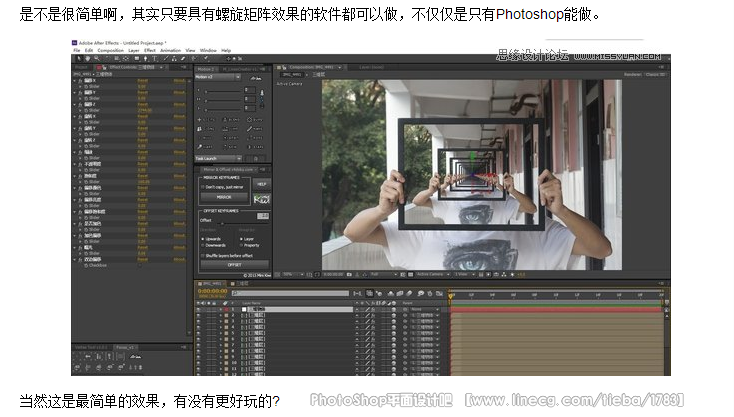Open the None parent dropdown for layer 1

tap(425, 309)
